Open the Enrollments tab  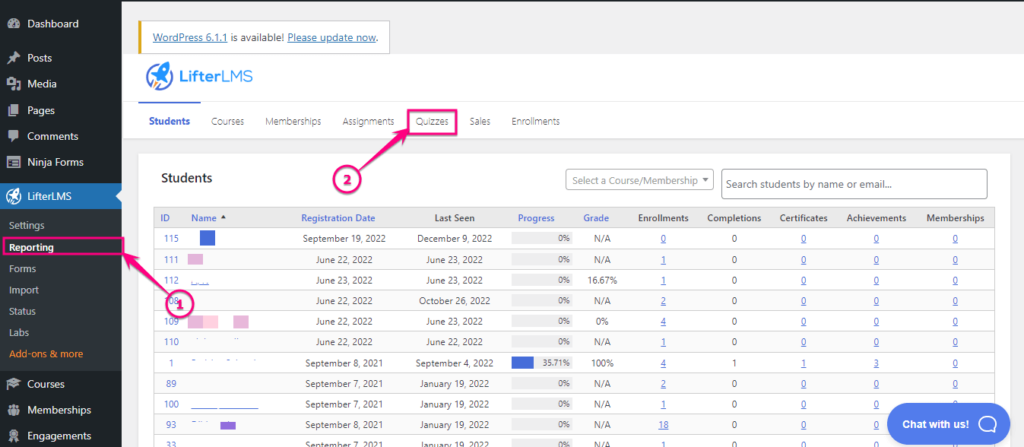[x=536, y=122]
